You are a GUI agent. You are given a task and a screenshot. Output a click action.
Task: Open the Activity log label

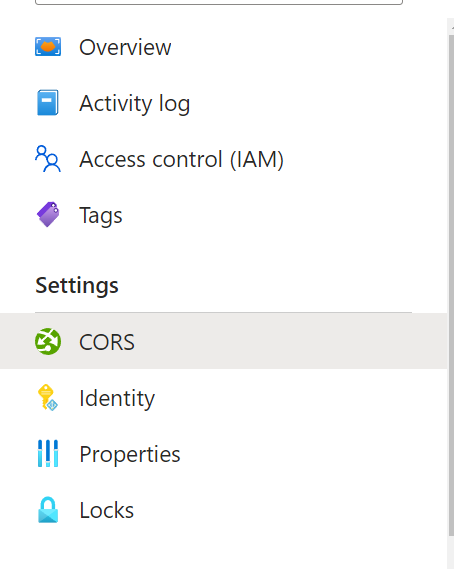135,103
